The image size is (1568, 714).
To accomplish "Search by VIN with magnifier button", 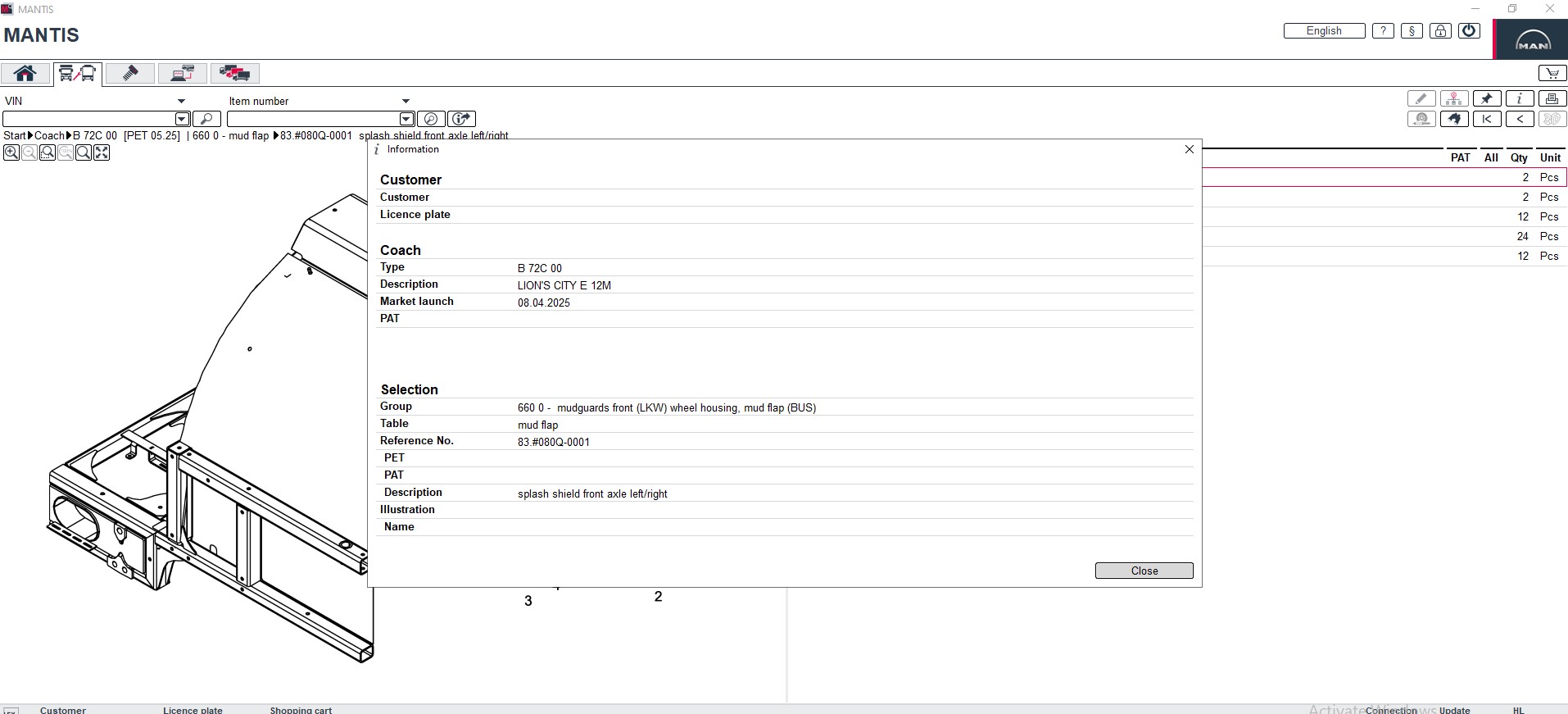I will coord(206,120).
